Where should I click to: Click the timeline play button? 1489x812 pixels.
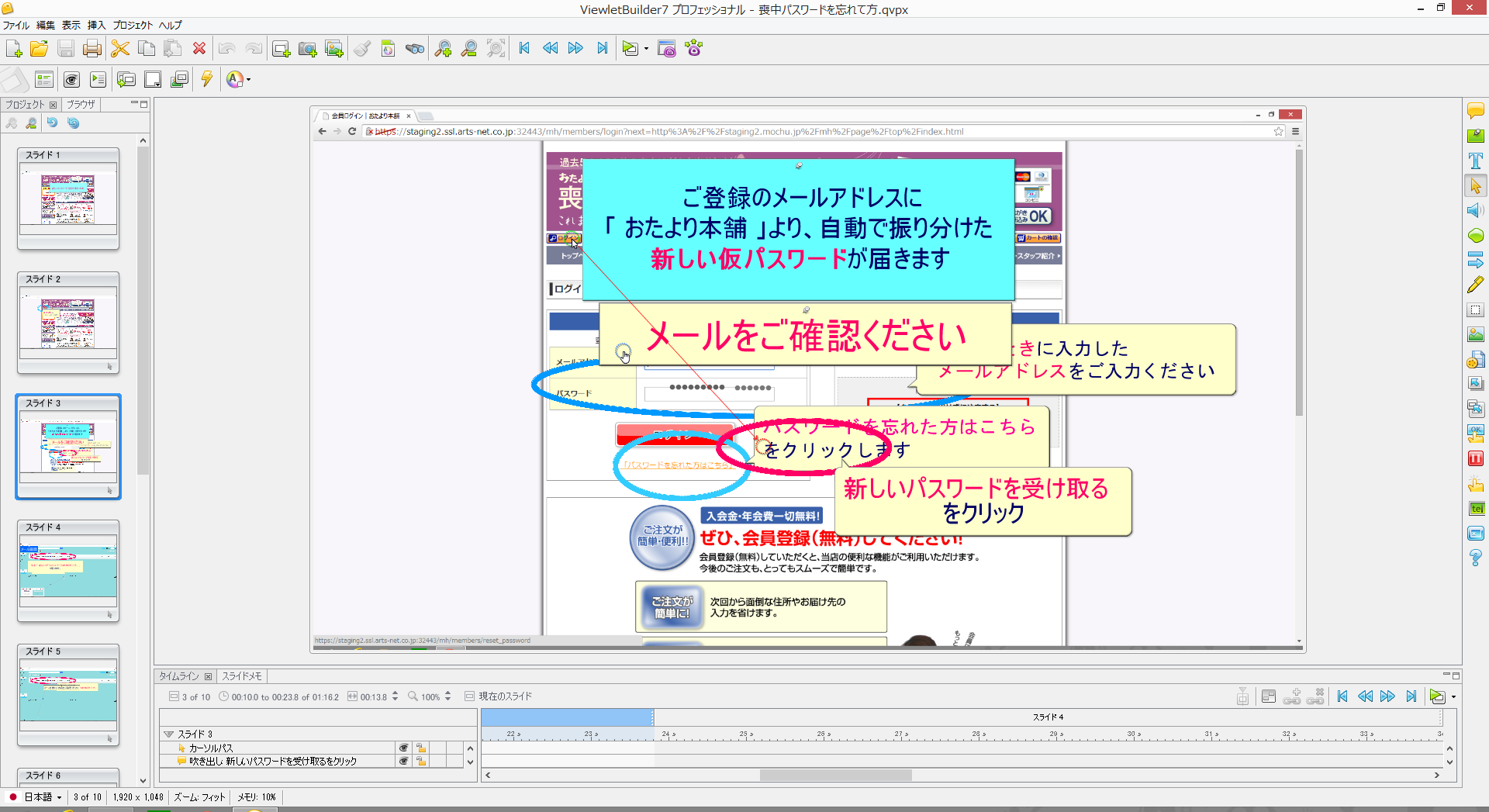pos(1437,696)
